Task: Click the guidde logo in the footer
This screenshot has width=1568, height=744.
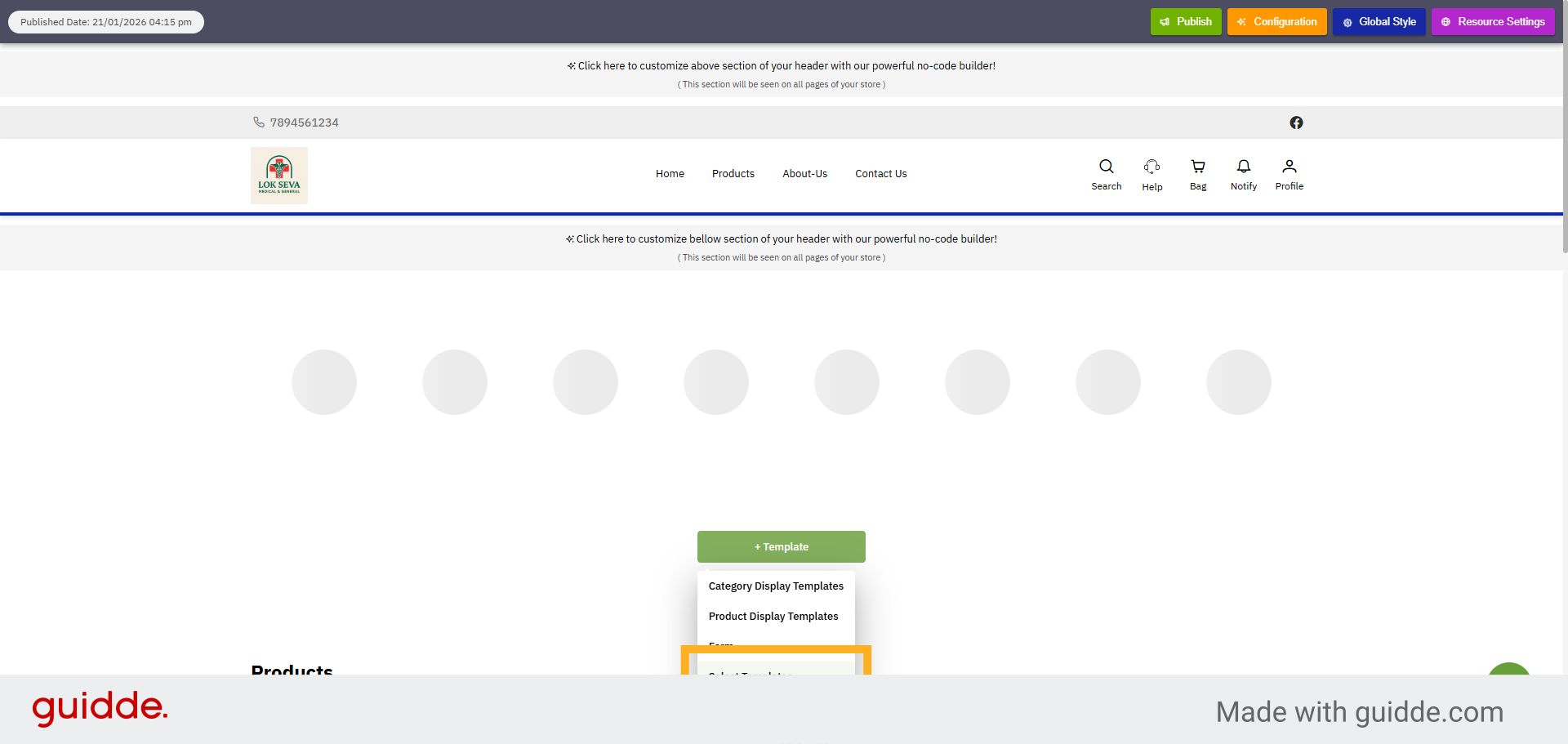Action: (x=100, y=707)
